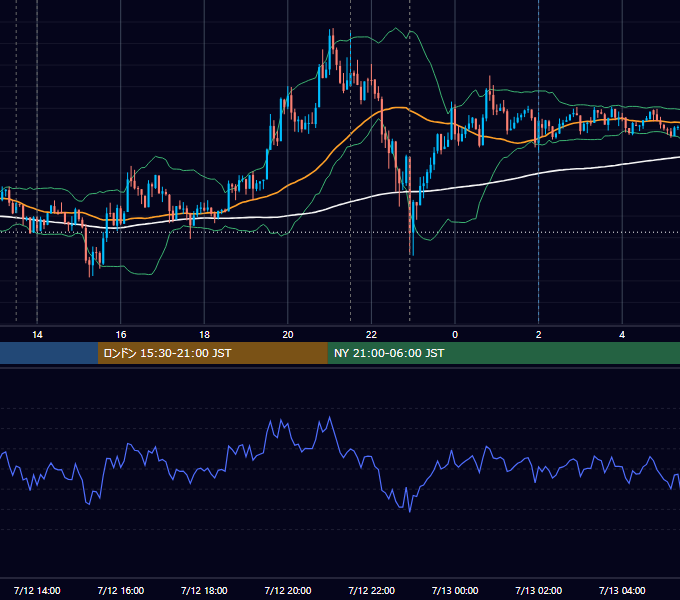Click hour label 20 on chart axis
680x600 pixels.
(x=288, y=335)
